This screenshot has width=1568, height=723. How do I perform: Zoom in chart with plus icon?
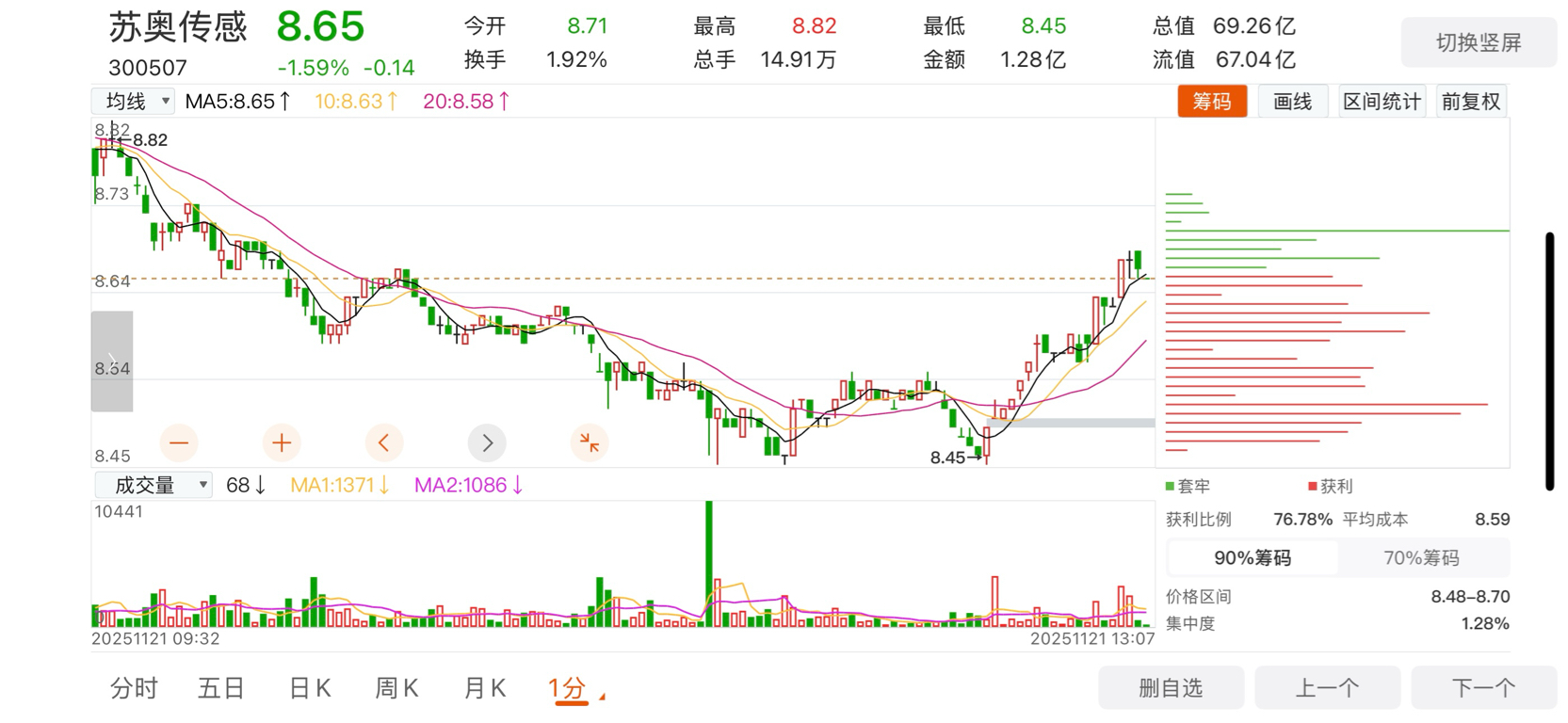click(x=281, y=442)
